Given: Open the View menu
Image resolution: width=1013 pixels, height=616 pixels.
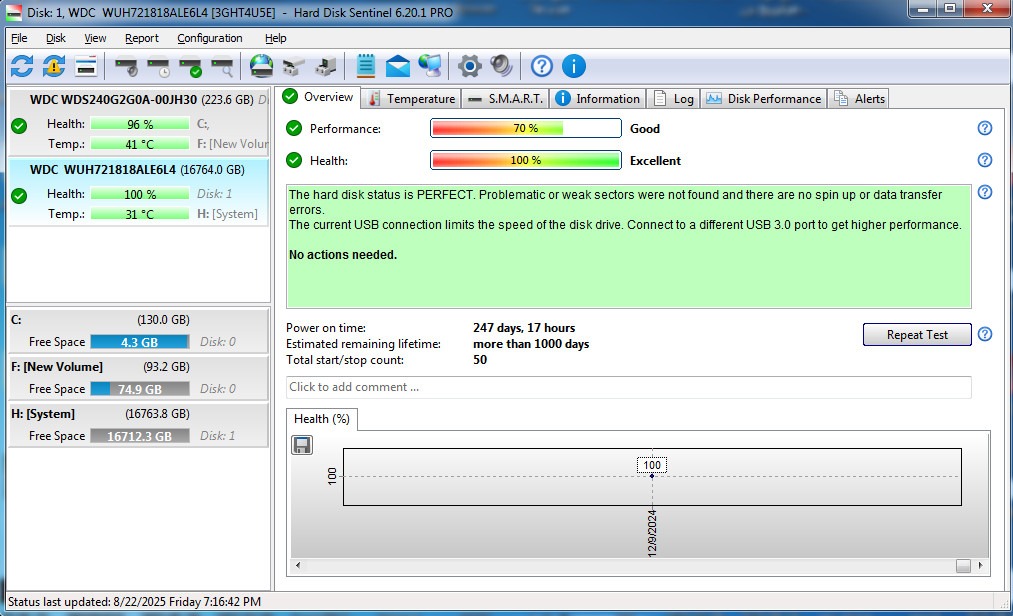Looking at the screenshot, I should pyautogui.click(x=95, y=38).
